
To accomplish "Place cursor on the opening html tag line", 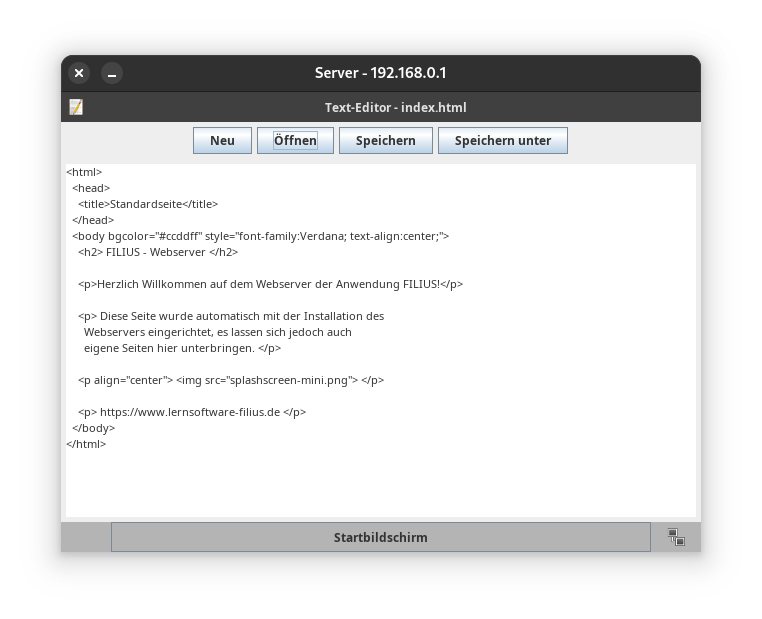I will click(x=85, y=172).
